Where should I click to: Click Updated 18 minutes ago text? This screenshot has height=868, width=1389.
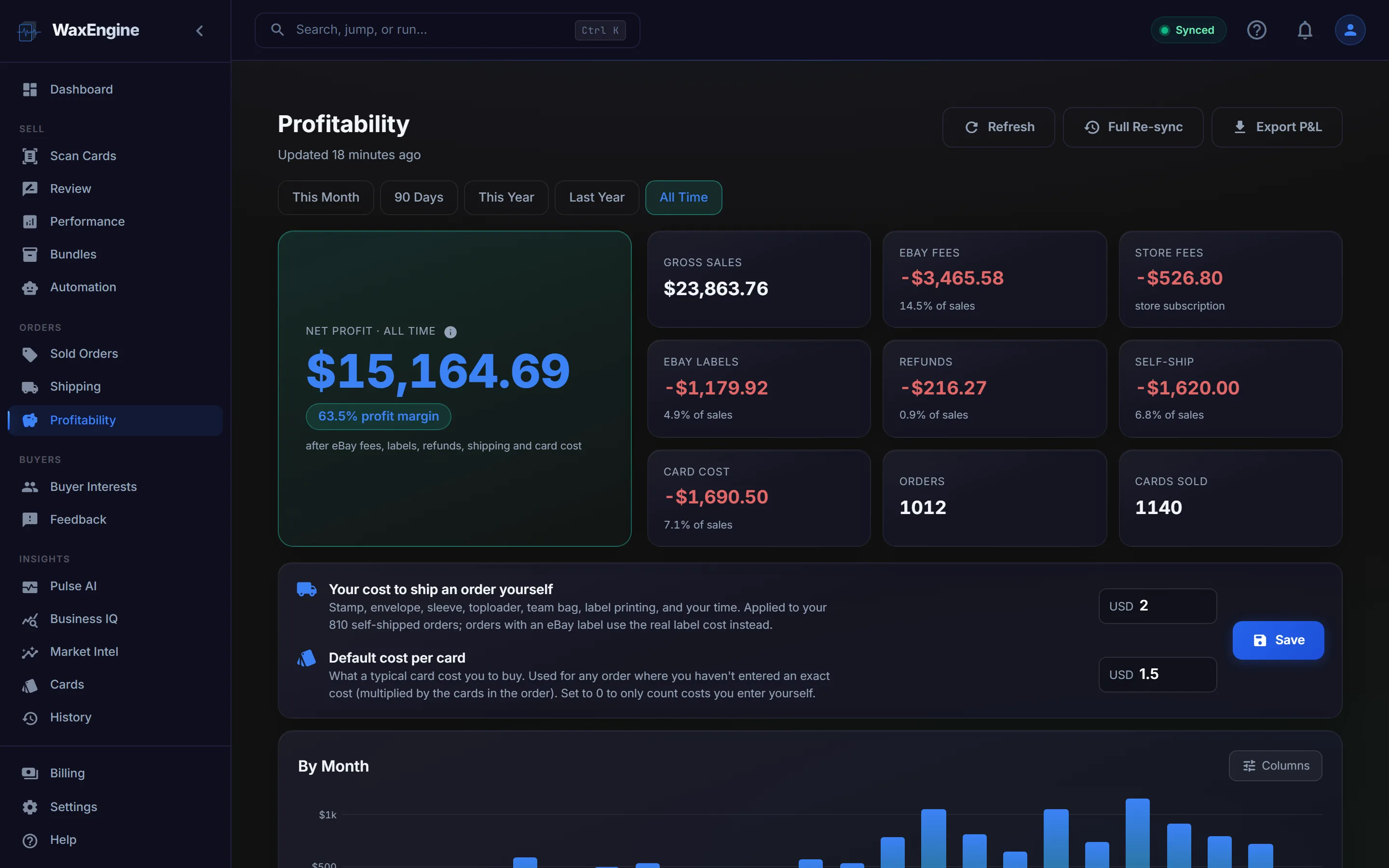pos(349,155)
